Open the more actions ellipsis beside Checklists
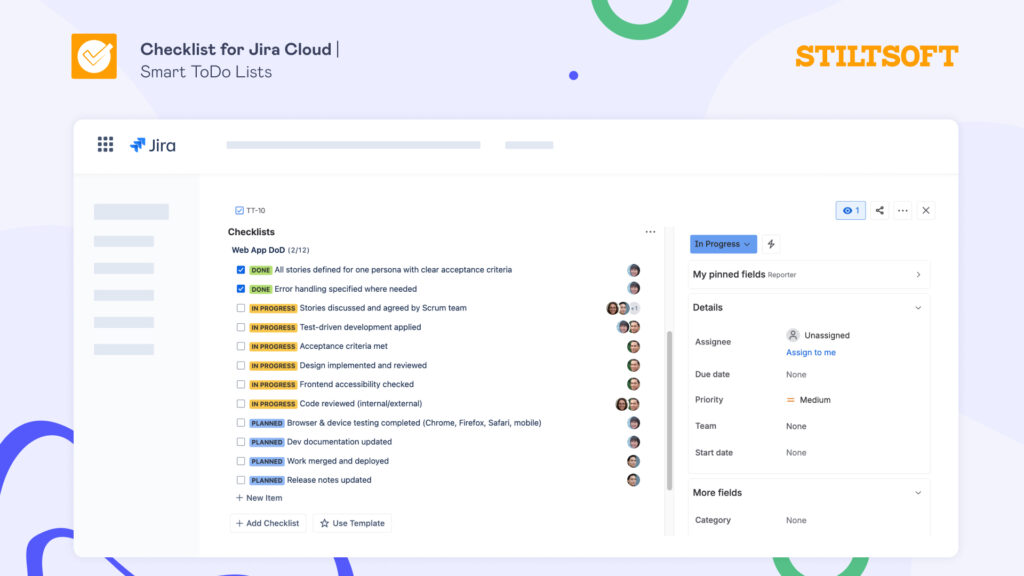1024x576 pixels. coord(651,231)
